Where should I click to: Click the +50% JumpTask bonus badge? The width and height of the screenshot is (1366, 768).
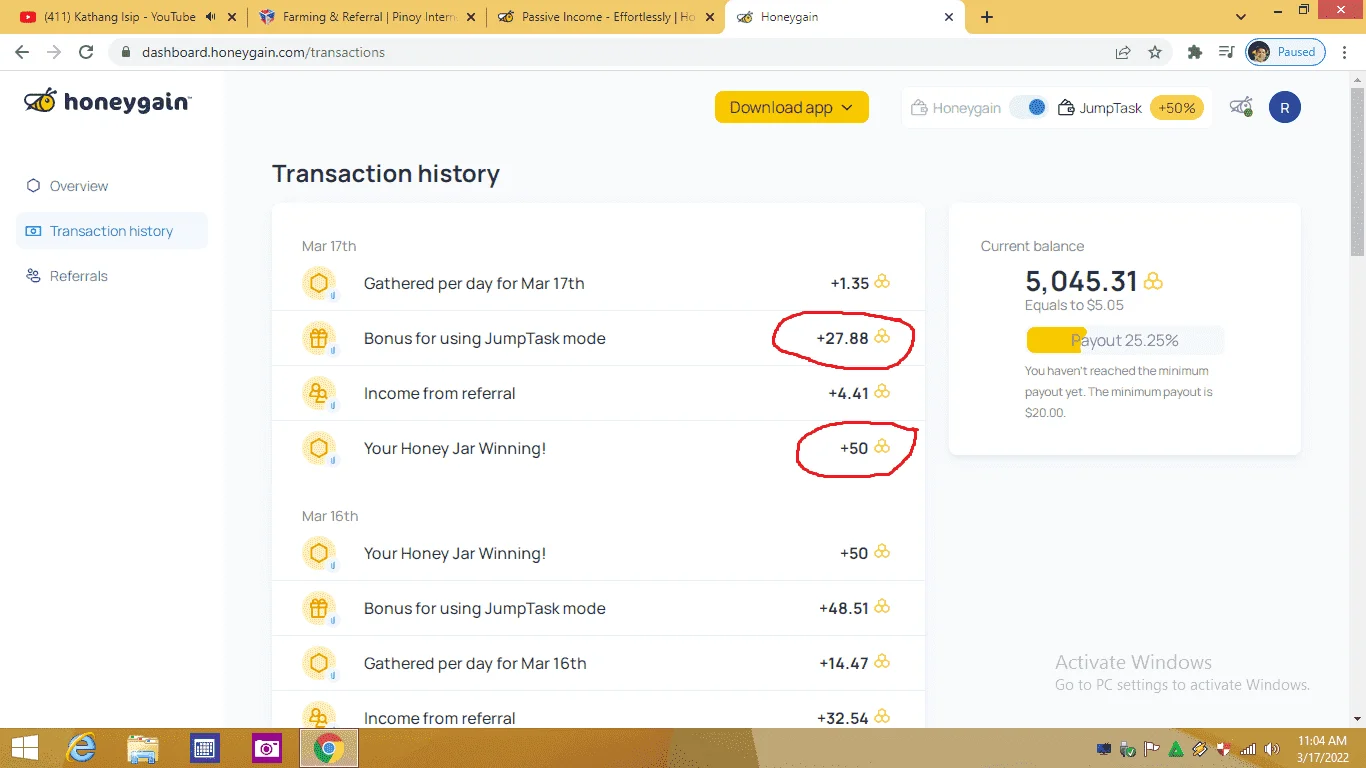1177,108
